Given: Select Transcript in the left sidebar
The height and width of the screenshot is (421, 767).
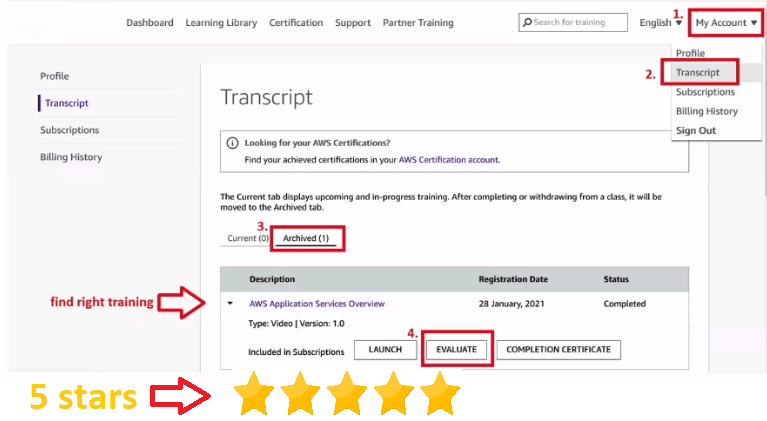Looking at the screenshot, I should point(67,103).
